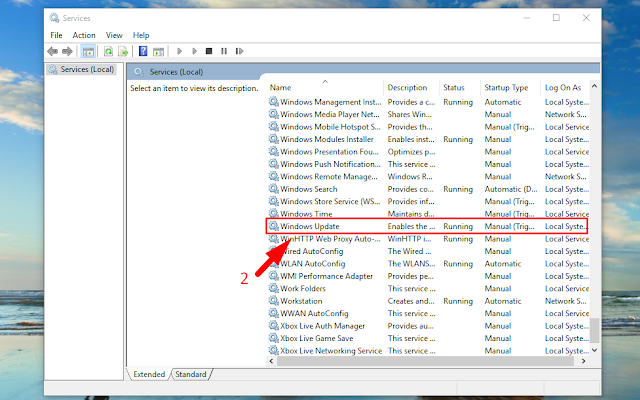Click the Services title bar gear icon
This screenshot has width=640, height=400.
click(x=54, y=18)
